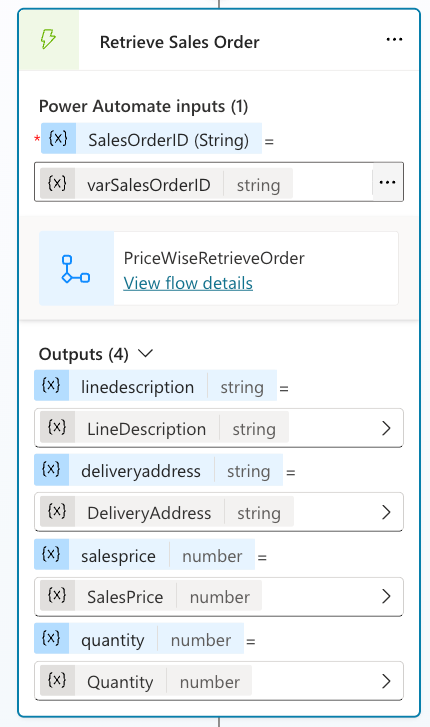Click the linedescription output variable icon

[51, 385]
